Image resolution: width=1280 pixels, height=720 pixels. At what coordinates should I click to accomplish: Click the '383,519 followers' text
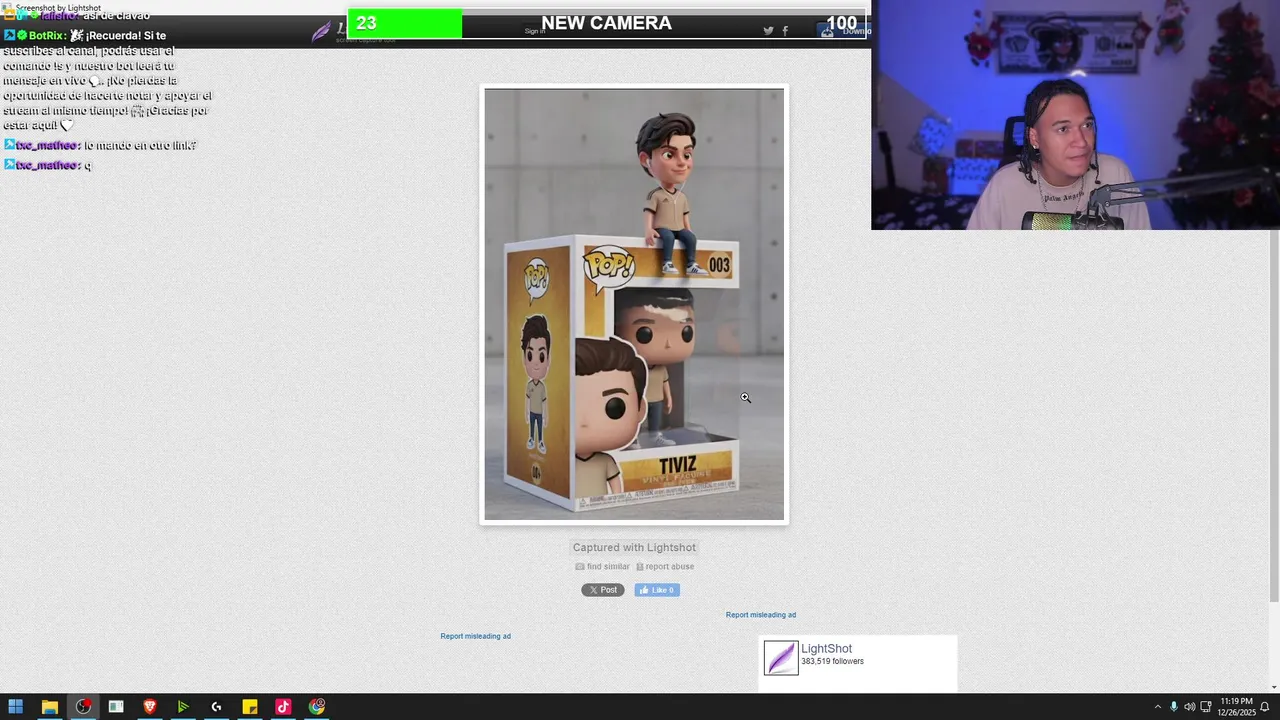pyautogui.click(x=832, y=661)
